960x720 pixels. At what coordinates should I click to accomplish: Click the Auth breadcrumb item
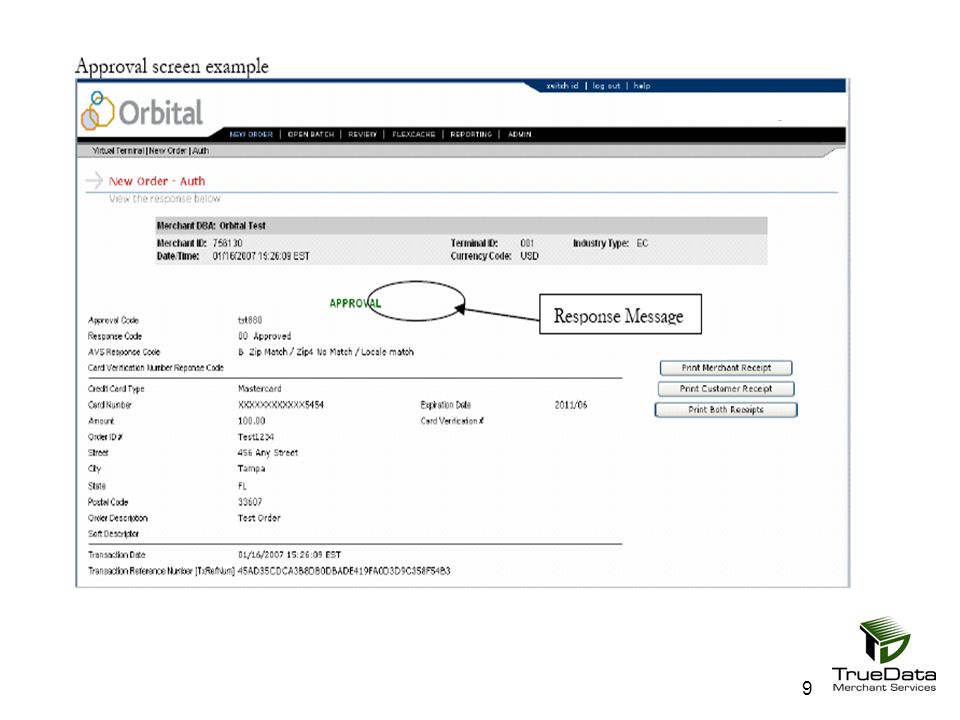click(201, 151)
